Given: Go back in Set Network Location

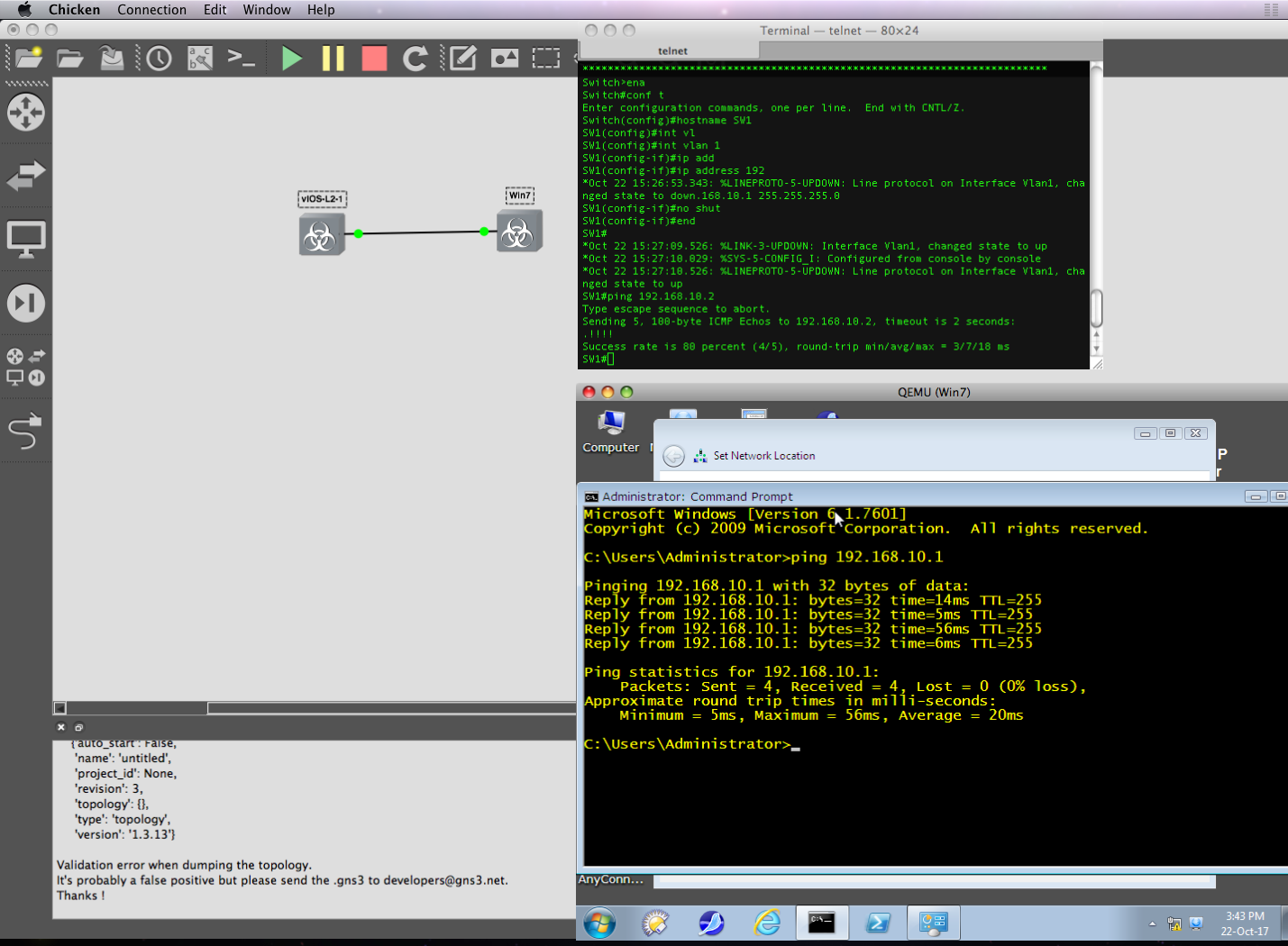Looking at the screenshot, I should pyautogui.click(x=673, y=456).
